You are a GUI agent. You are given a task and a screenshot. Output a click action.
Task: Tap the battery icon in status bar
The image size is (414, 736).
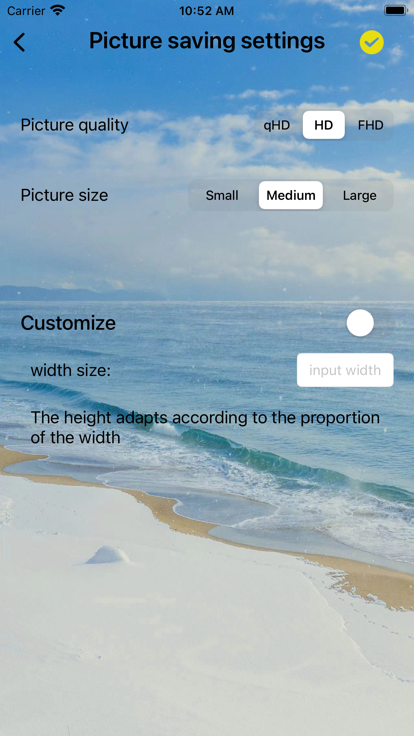click(395, 10)
